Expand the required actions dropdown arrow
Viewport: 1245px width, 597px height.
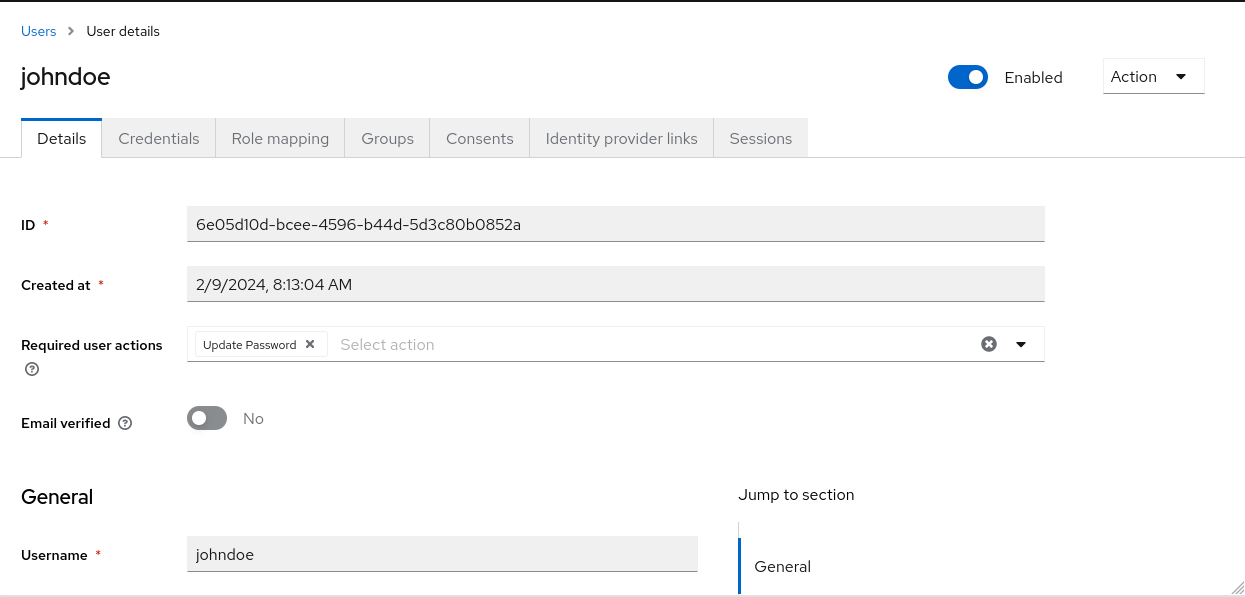pos(1021,344)
